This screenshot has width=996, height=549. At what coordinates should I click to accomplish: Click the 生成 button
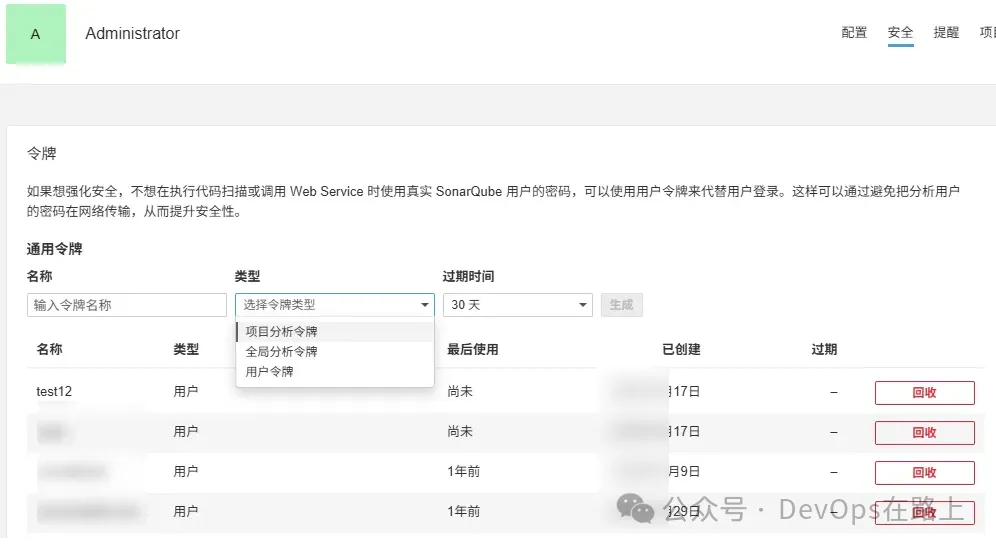click(621, 305)
